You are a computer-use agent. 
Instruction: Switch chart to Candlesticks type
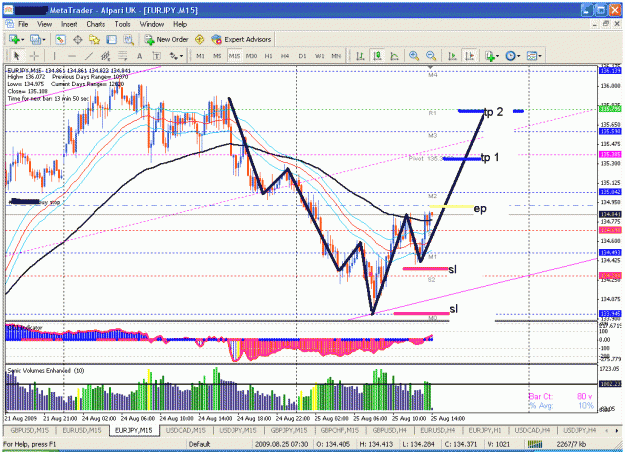pos(377,56)
